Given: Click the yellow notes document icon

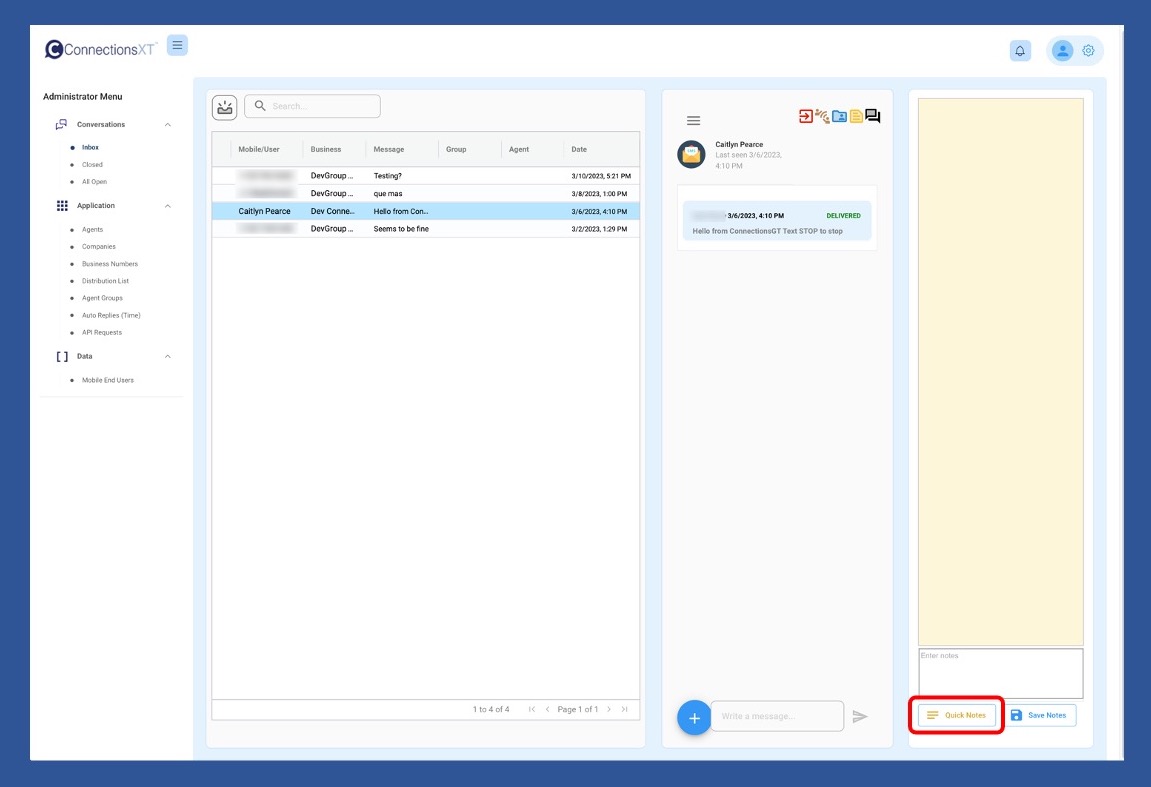Looking at the screenshot, I should [856, 116].
